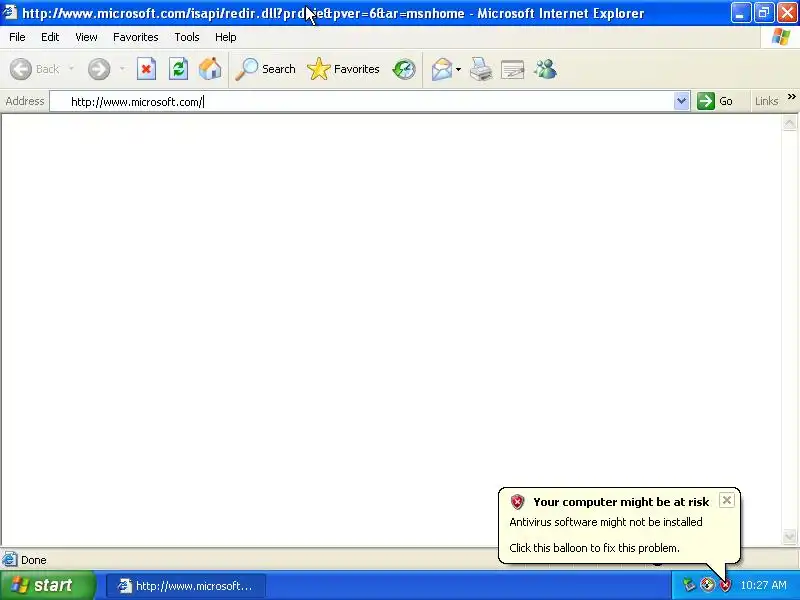Click 'Antivirus software might not be installed' text
The height and width of the screenshot is (600, 800).
click(606, 522)
